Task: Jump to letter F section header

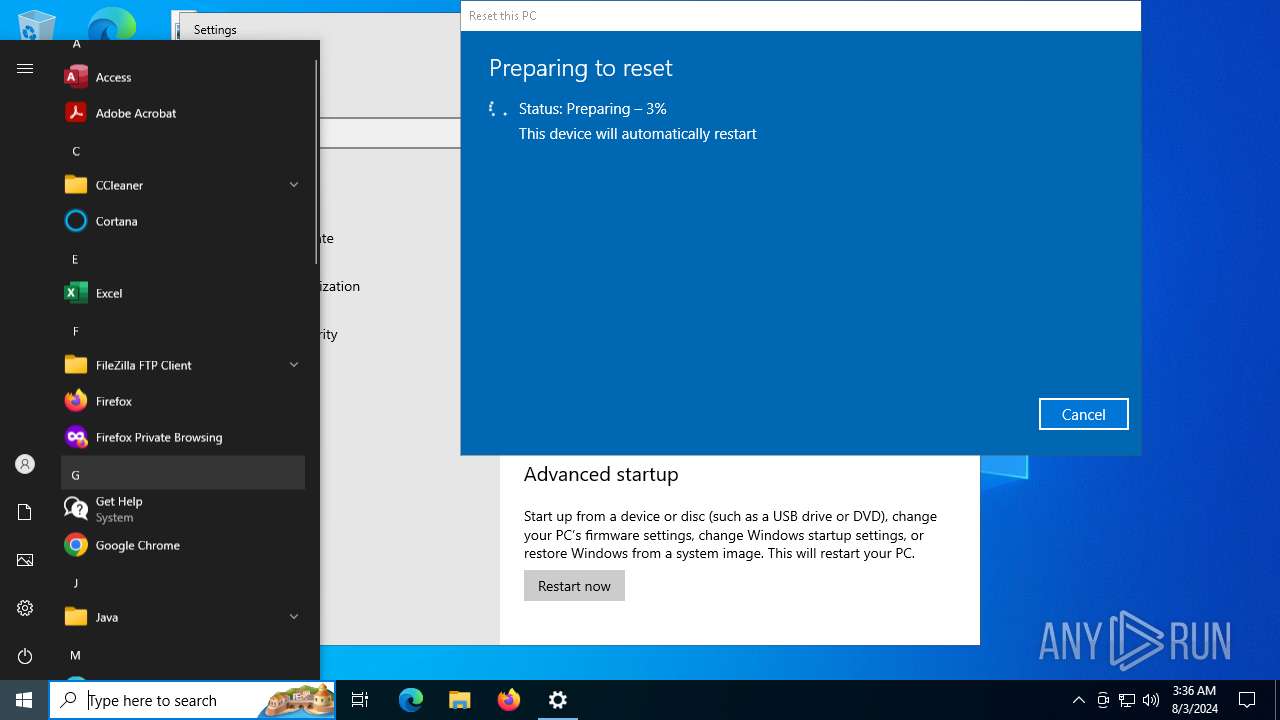Action: (183, 331)
